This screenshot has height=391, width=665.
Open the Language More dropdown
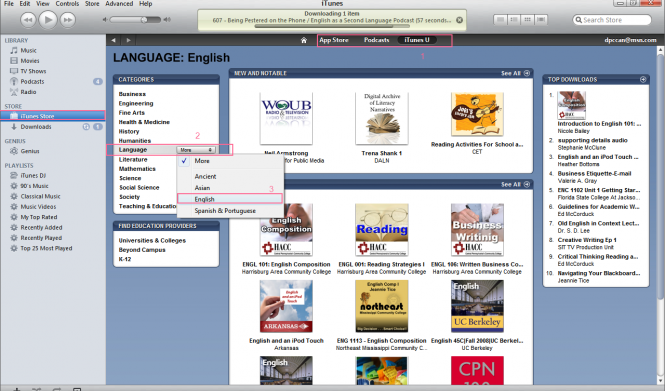tap(196, 150)
